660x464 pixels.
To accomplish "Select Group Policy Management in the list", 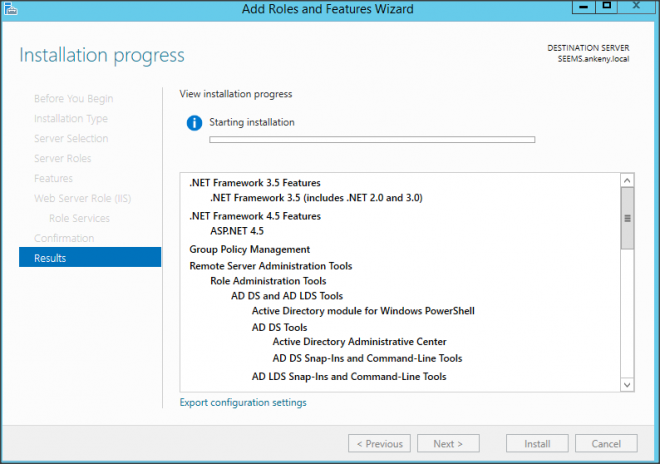I will point(249,249).
